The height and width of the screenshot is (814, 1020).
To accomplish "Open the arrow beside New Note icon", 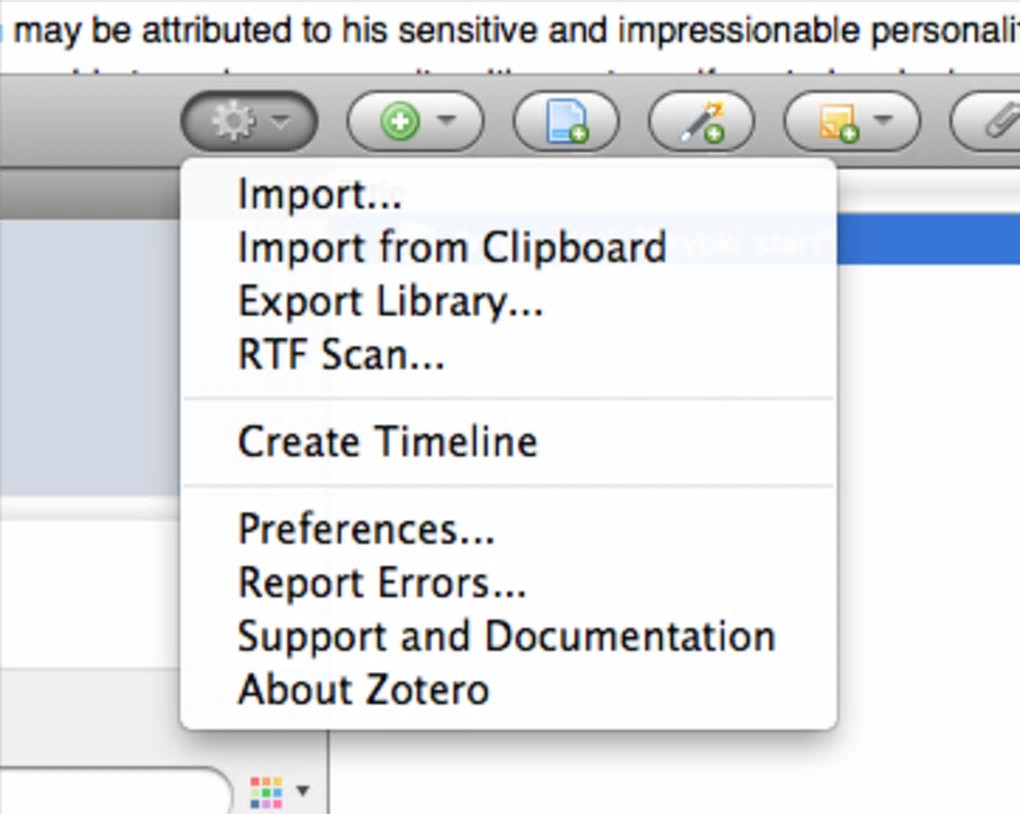I will tap(883, 122).
